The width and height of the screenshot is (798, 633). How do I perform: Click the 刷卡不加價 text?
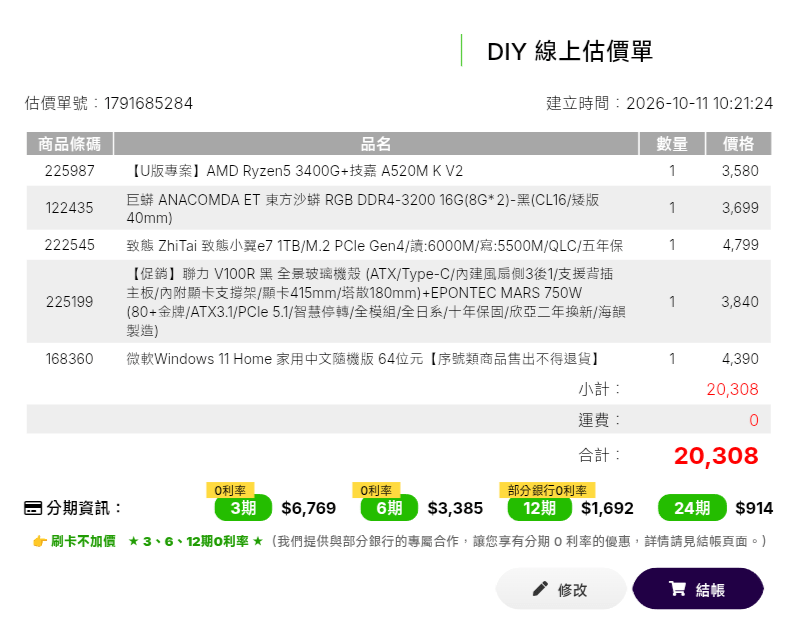click(x=83, y=541)
